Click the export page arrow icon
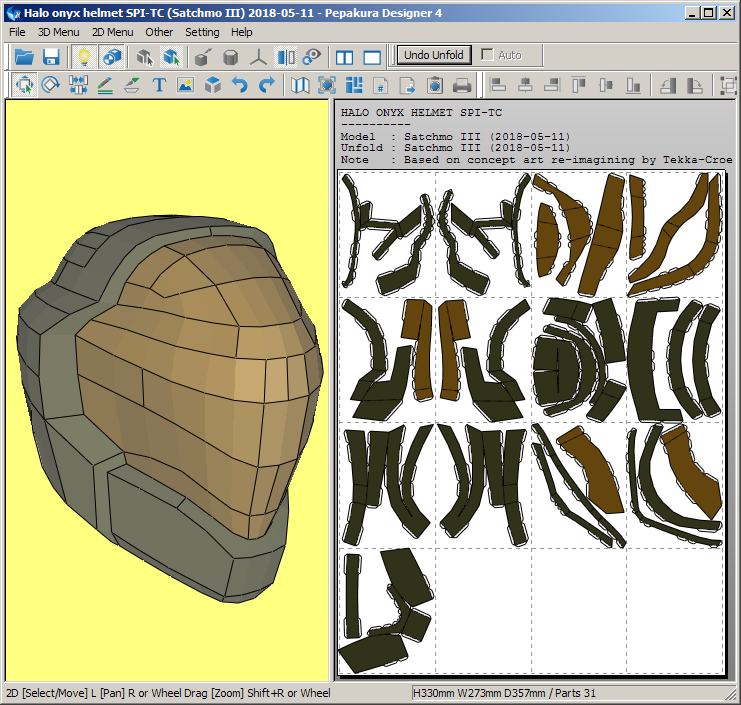The width and height of the screenshot is (741, 705). click(407, 85)
